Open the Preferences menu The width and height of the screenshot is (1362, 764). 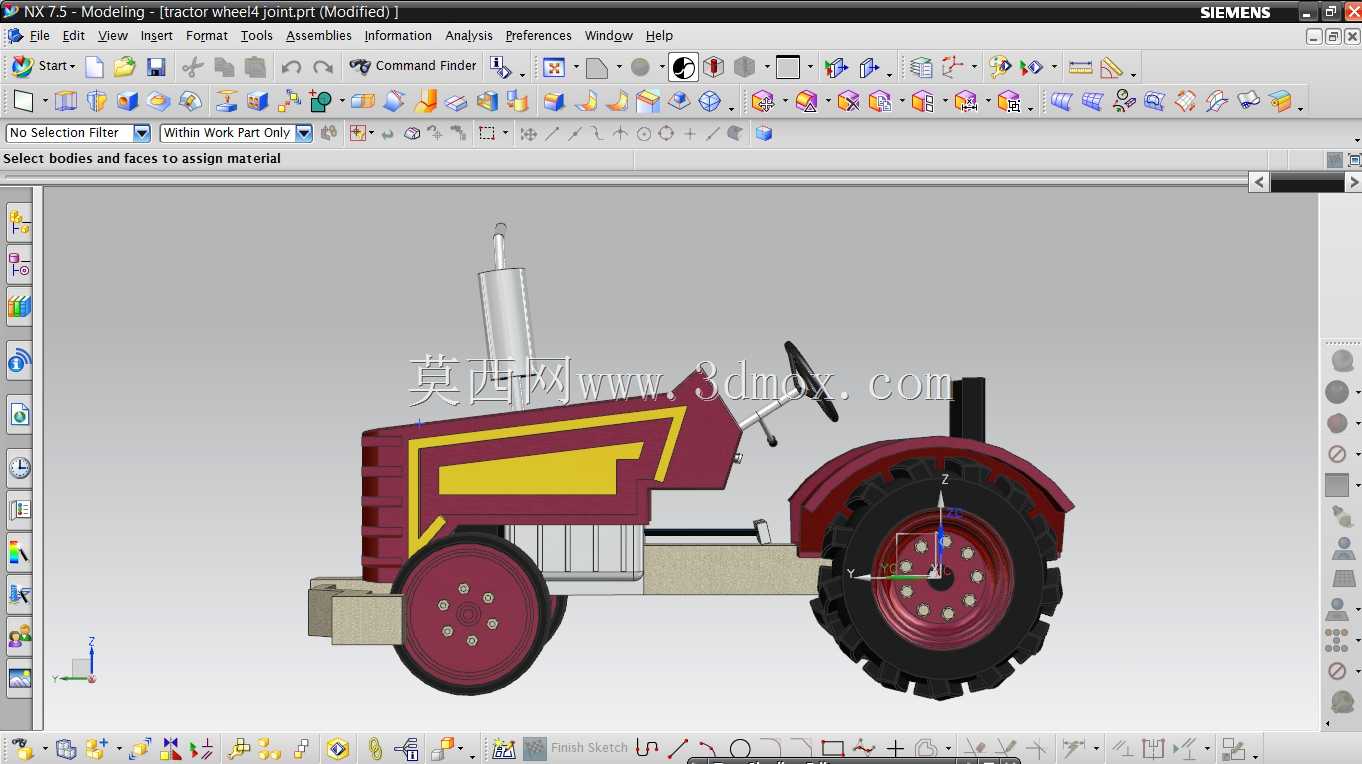539,36
